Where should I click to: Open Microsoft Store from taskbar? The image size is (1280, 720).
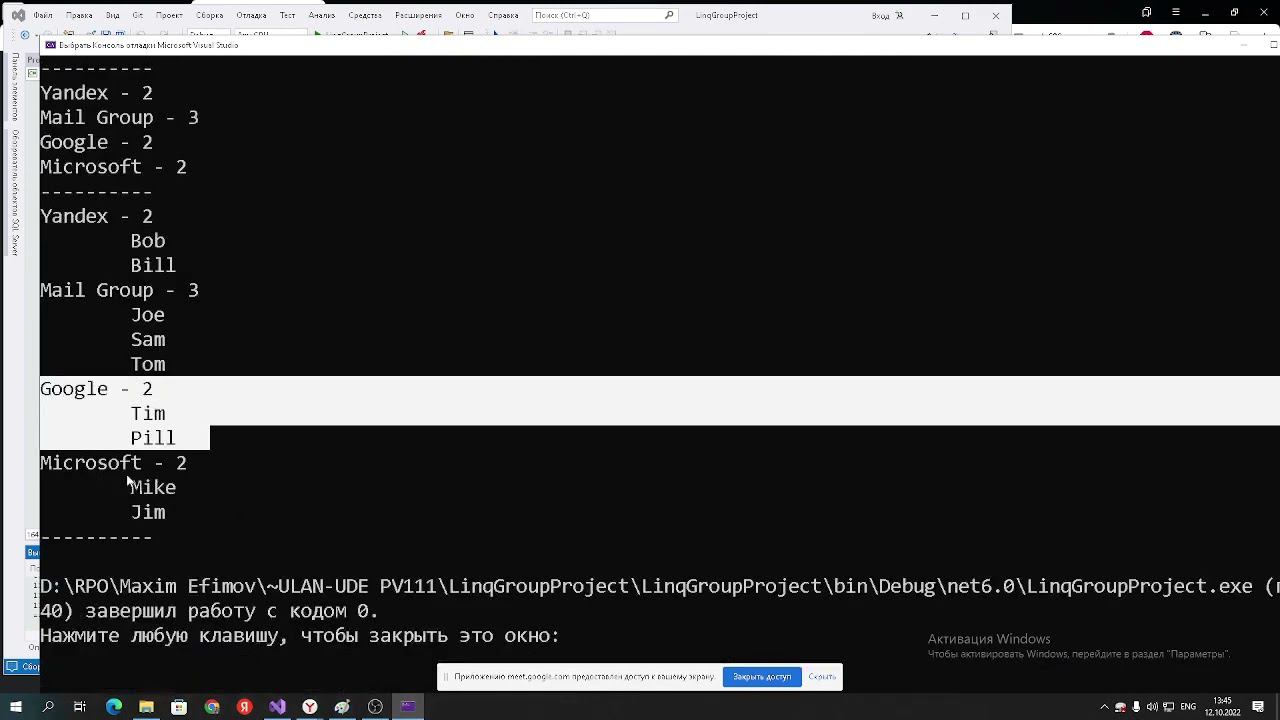tap(179, 707)
